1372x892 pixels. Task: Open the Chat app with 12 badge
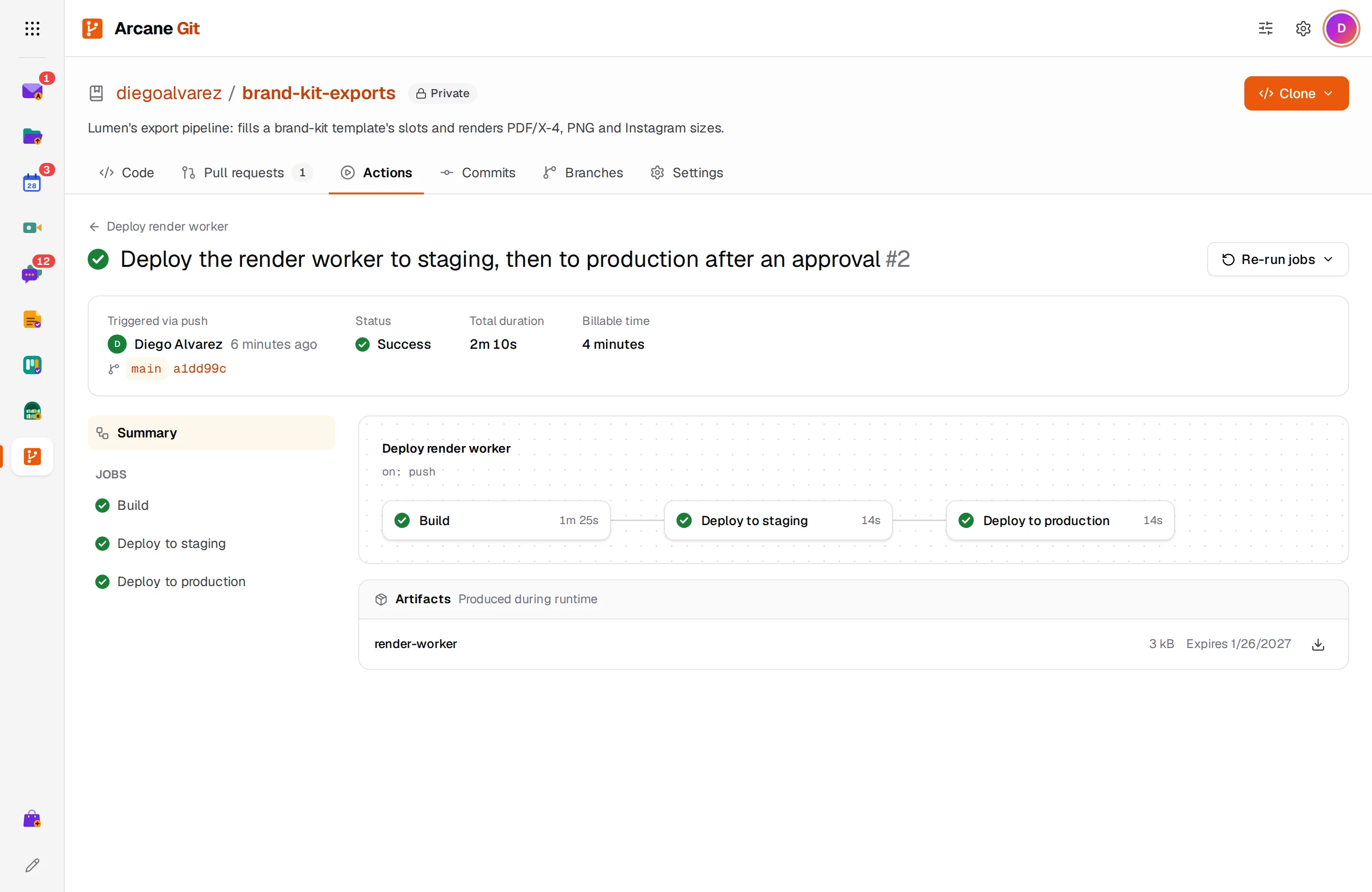[x=32, y=274]
